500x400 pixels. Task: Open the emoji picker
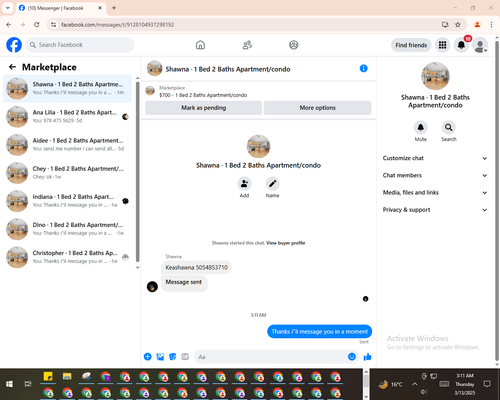click(352, 357)
